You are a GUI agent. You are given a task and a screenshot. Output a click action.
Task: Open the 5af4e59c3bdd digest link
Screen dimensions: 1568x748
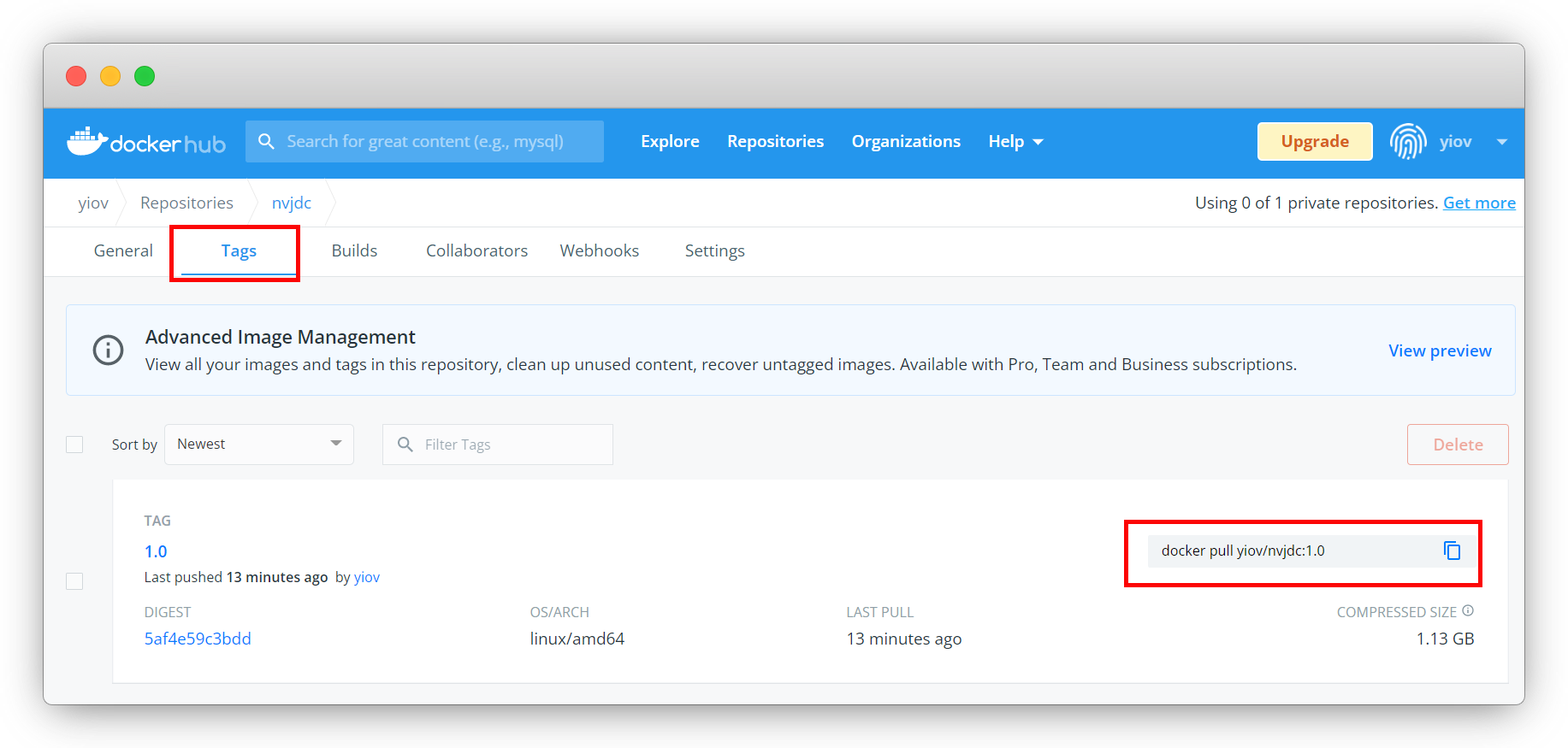click(x=198, y=639)
